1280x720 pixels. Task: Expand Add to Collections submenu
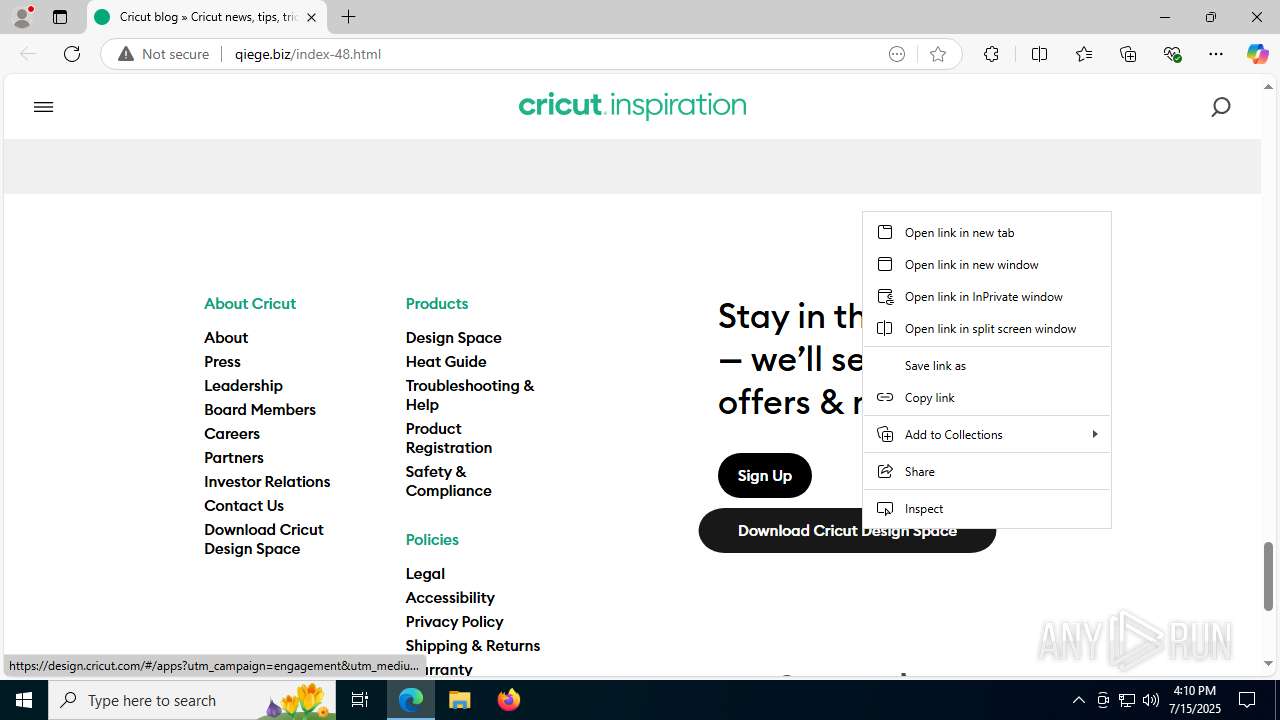987,434
